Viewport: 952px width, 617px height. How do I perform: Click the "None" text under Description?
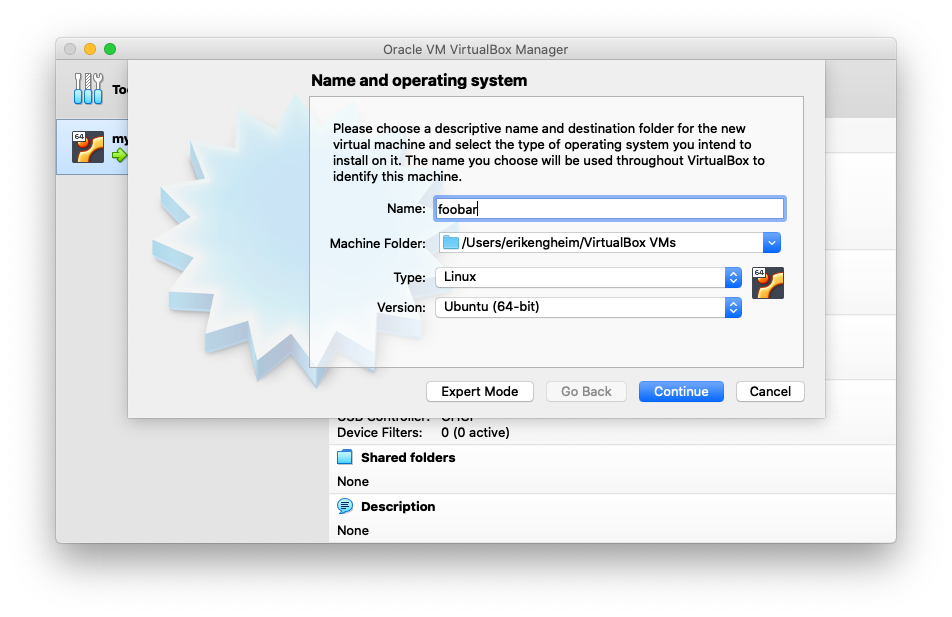353,531
